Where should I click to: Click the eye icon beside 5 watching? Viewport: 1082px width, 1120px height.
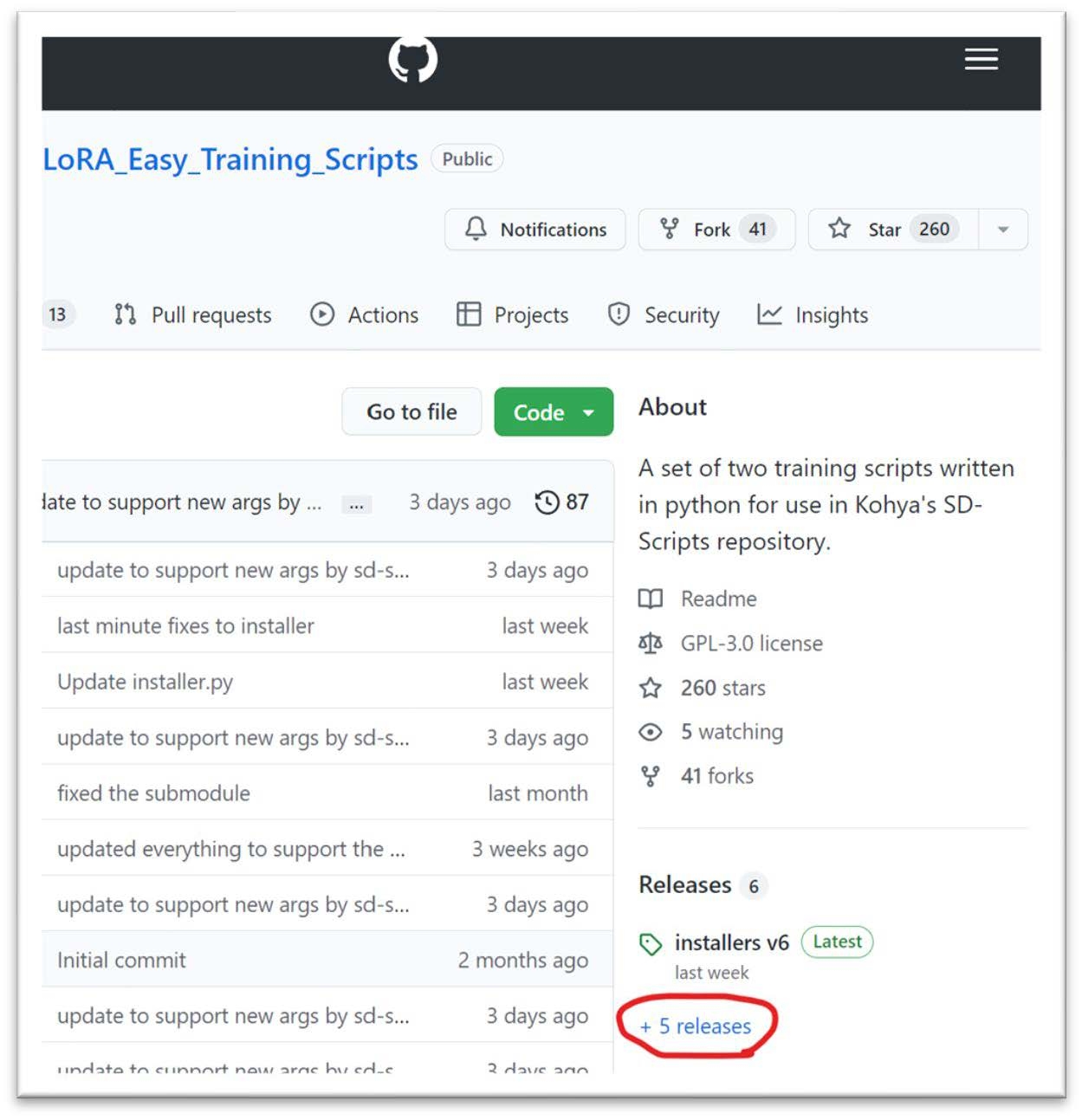(x=651, y=732)
